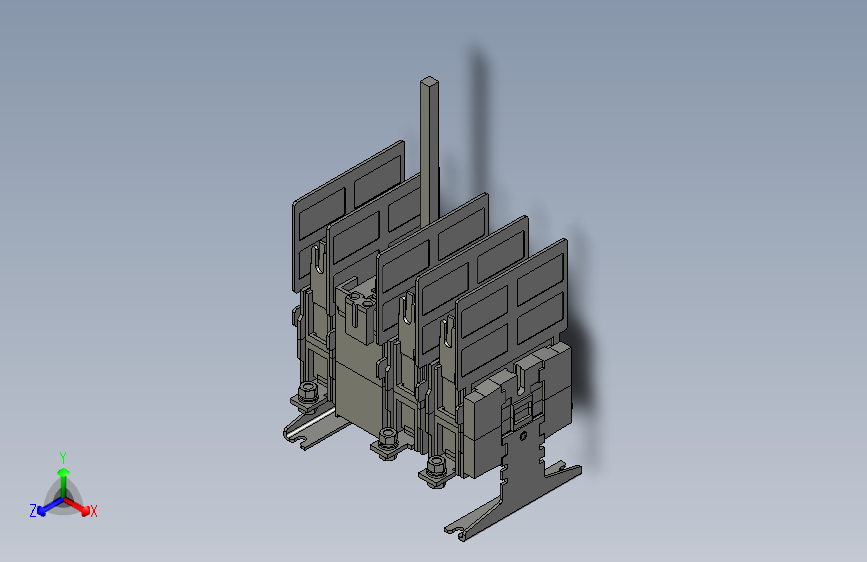Viewport: 867px width, 562px height.
Task: Select the tall vertical square rod
Action: point(430,152)
